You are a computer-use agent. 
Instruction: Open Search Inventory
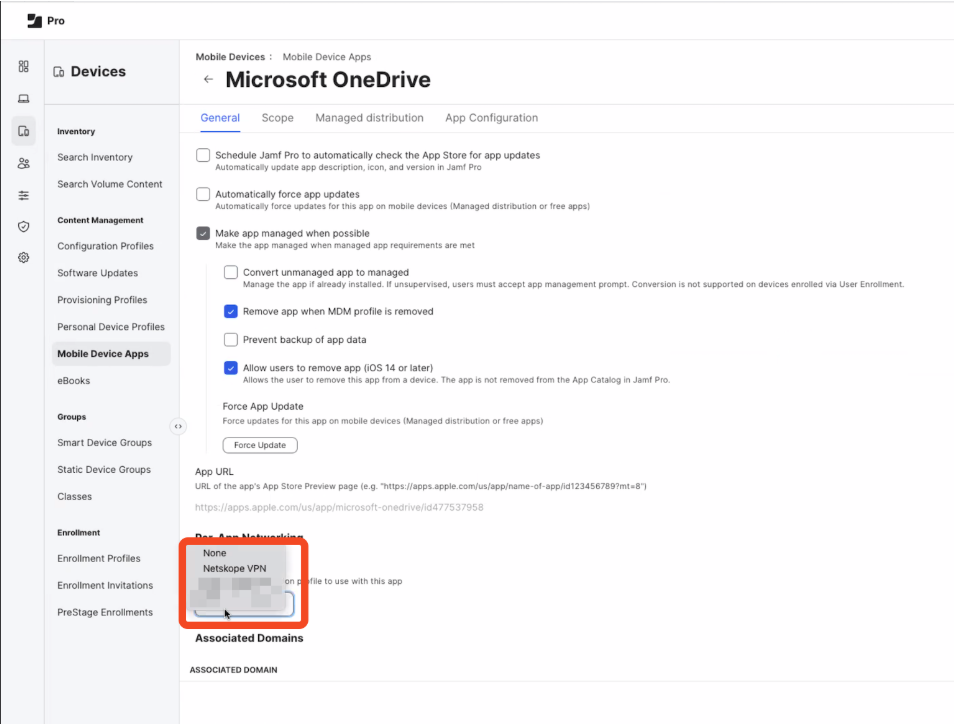point(95,158)
